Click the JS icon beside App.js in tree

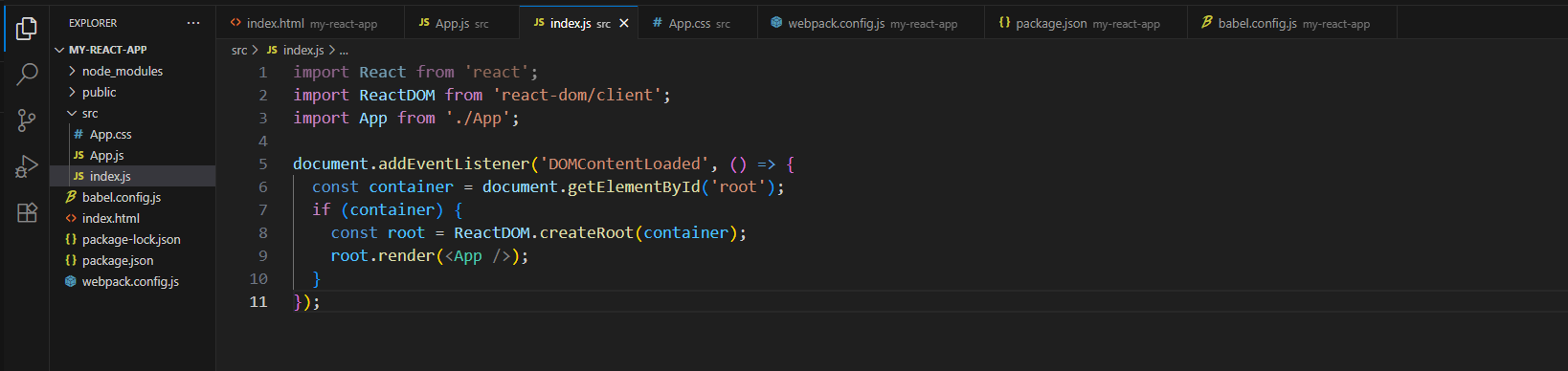(78, 155)
